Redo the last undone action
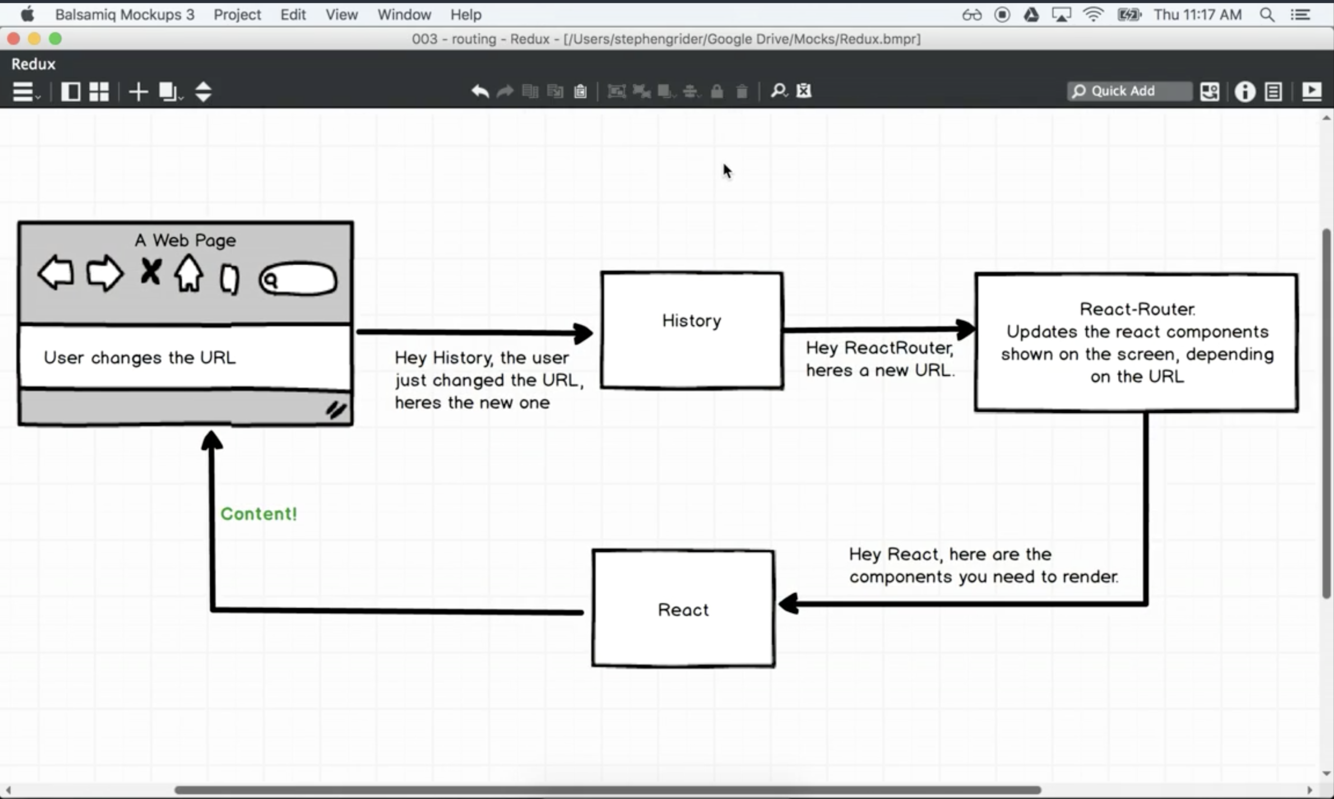The image size is (1334, 799). click(x=505, y=91)
